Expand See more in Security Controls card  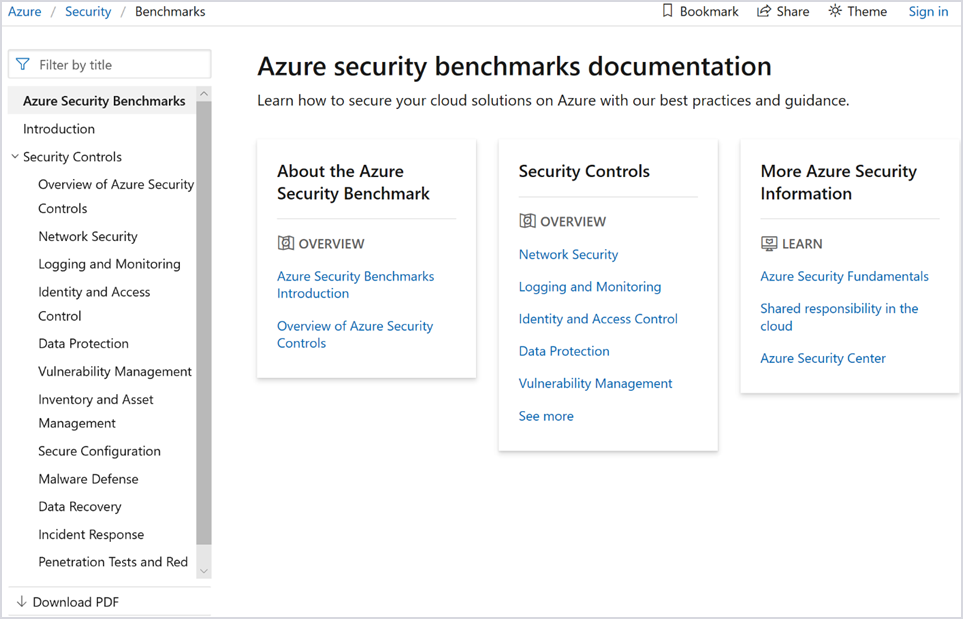click(x=546, y=415)
